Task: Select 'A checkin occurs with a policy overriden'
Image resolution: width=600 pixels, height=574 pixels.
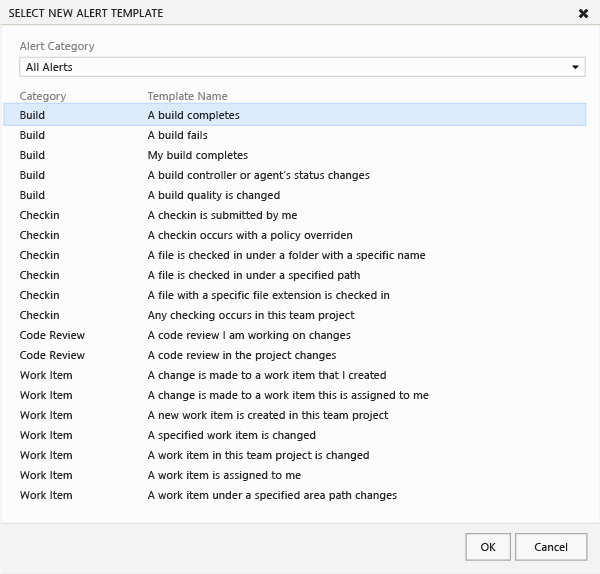Action: [295, 235]
